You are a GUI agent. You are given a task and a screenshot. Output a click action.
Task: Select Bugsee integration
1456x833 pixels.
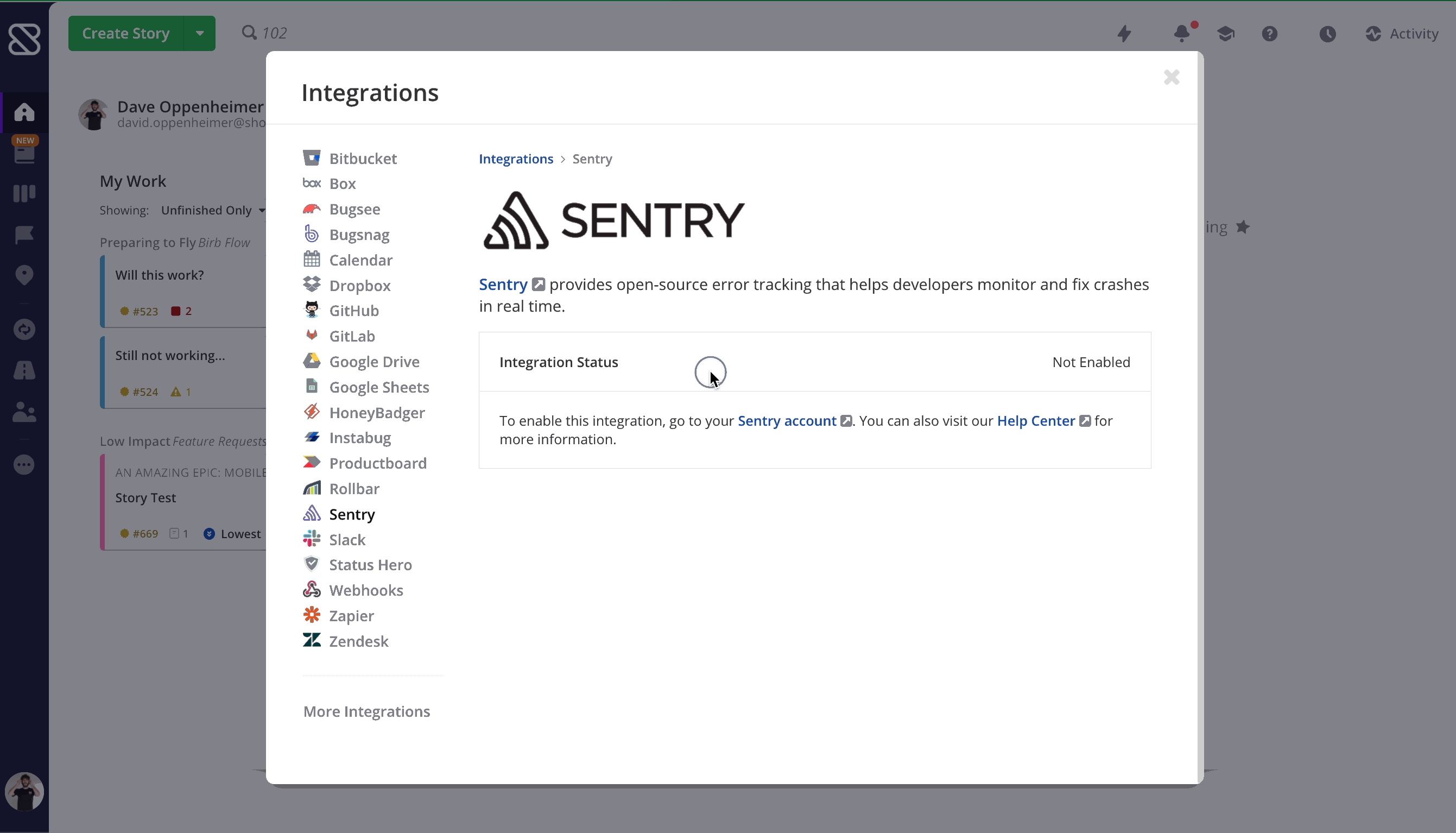click(341, 210)
